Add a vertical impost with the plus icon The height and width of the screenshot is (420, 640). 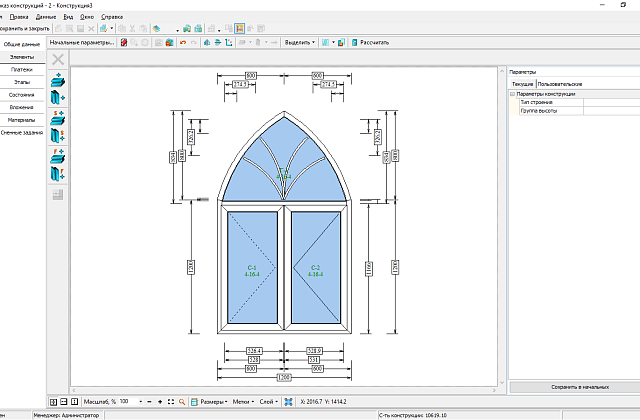[x=58, y=98]
